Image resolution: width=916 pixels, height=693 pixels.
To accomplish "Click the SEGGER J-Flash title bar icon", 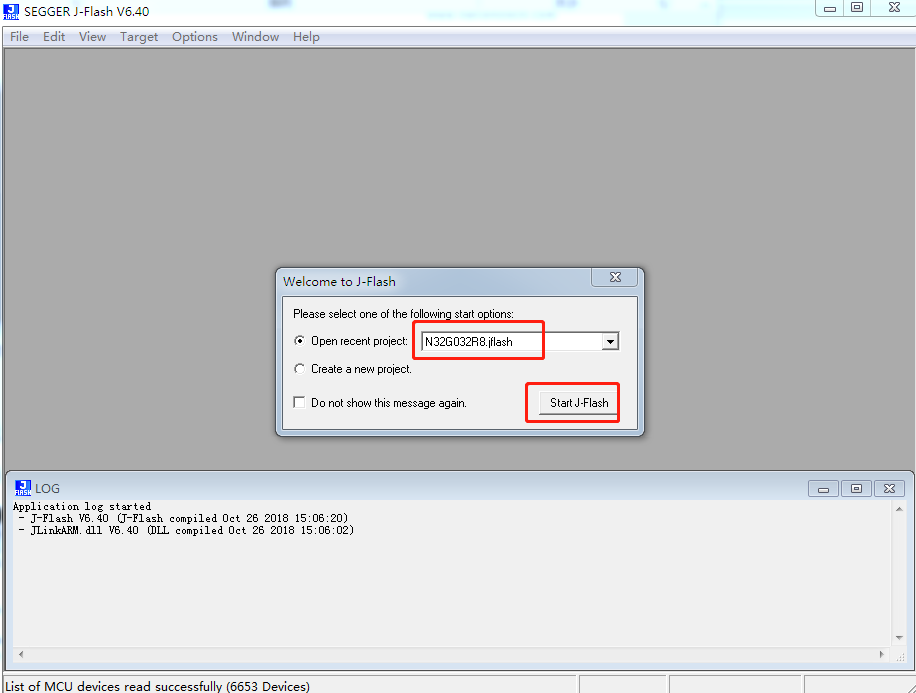I will (x=11, y=11).
